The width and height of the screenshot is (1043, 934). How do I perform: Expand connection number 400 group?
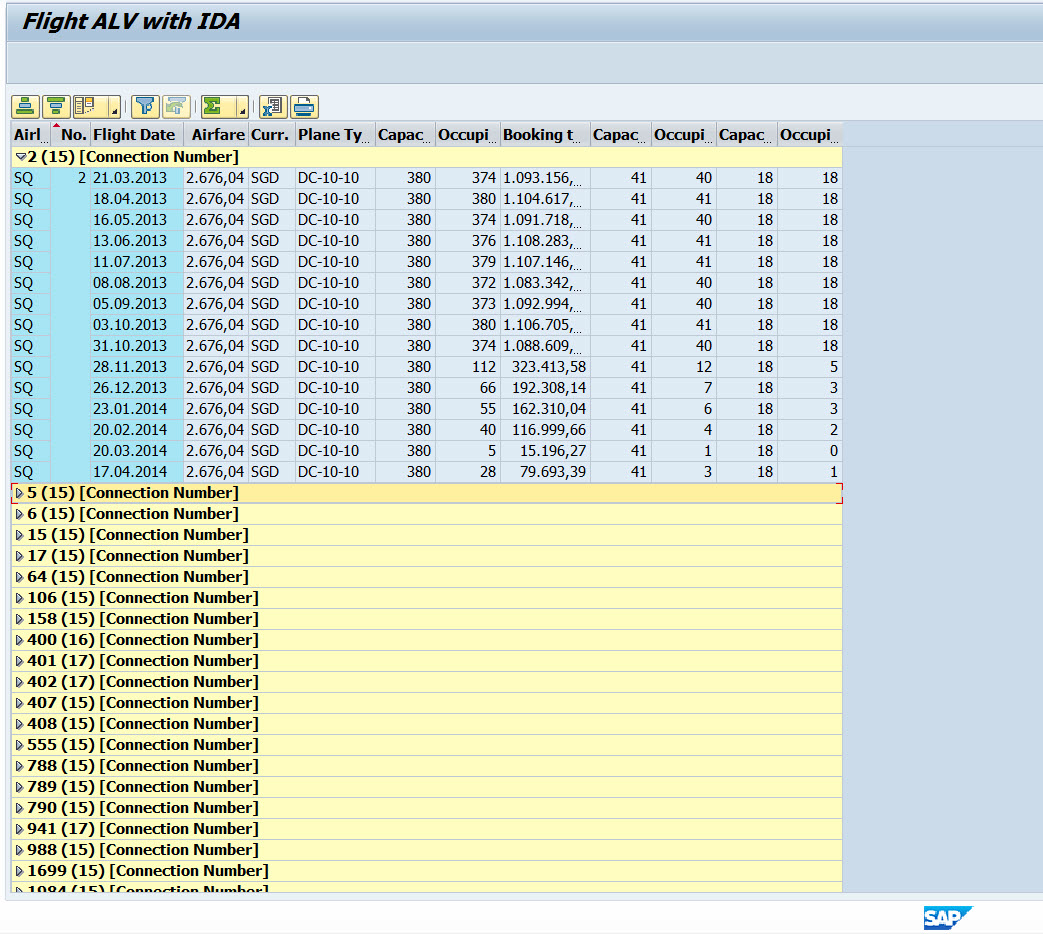pyautogui.click(x=19, y=639)
